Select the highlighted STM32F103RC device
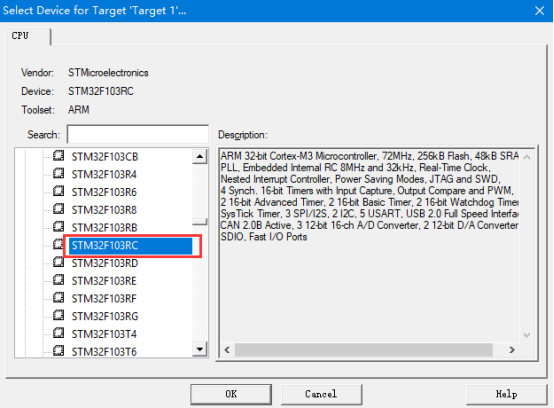554x408 pixels. (x=131, y=246)
